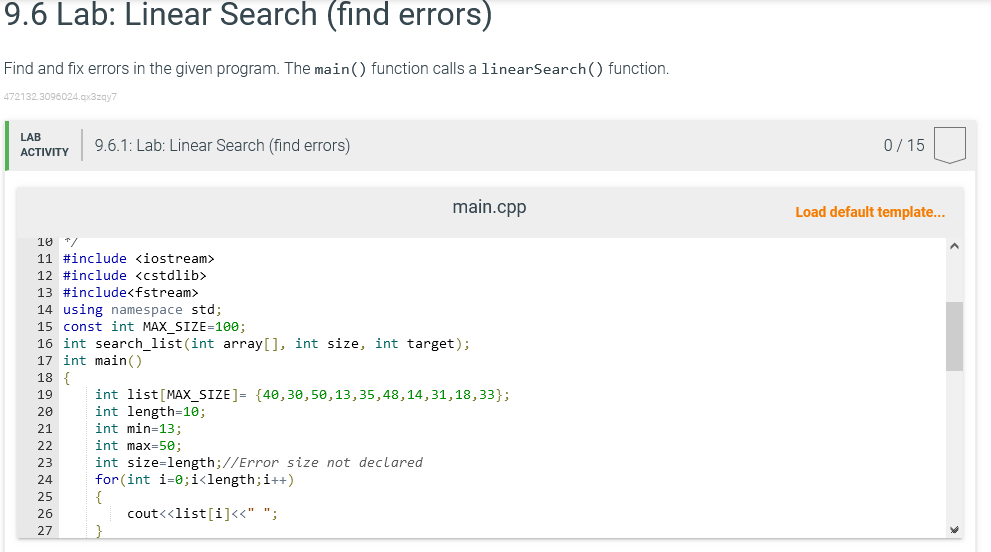Click the code editor vertical scrollbar thumb
The image size is (991, 552).
point(954,336)
